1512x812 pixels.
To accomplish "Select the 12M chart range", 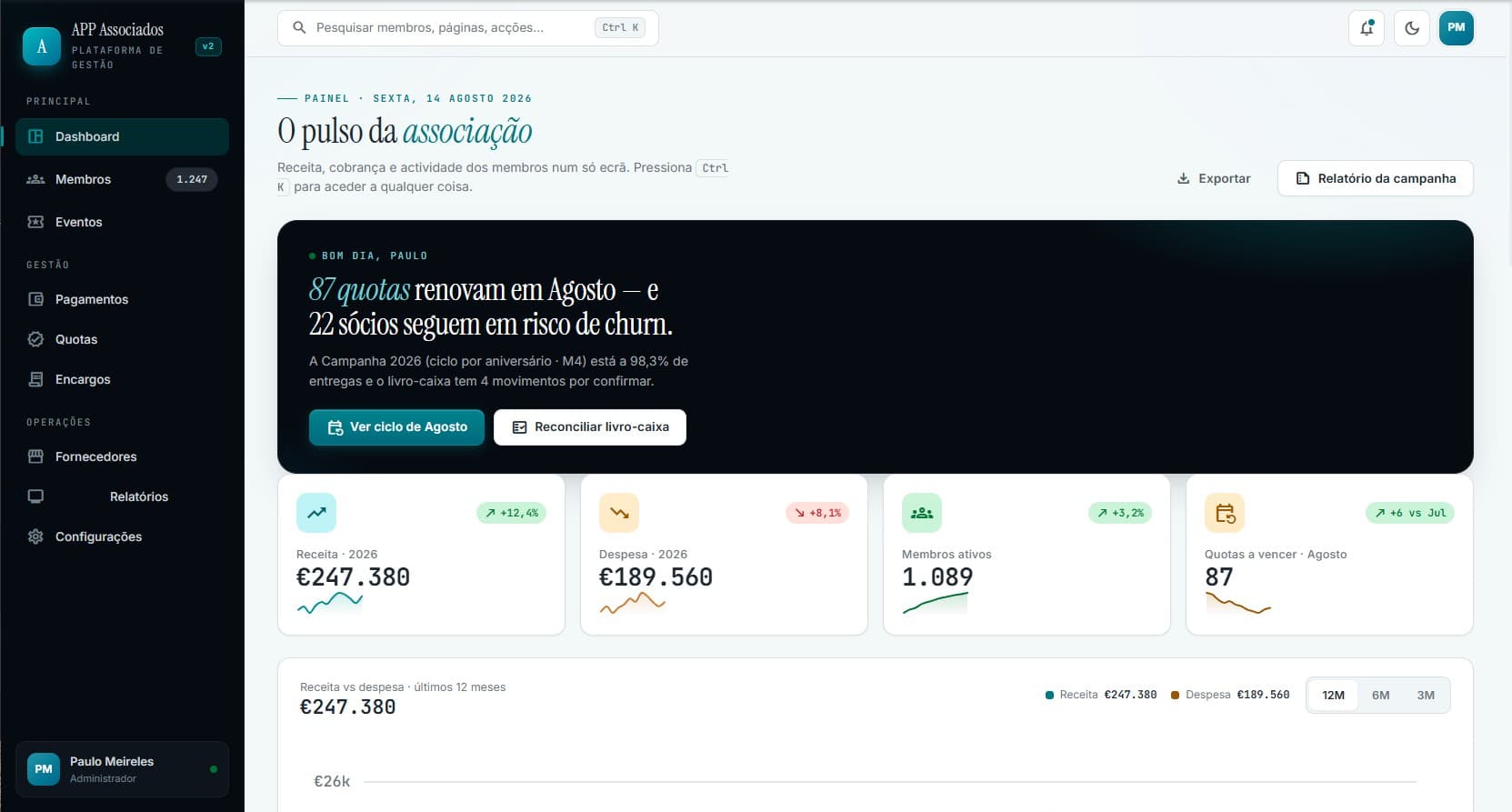I will coord(1333,696).
